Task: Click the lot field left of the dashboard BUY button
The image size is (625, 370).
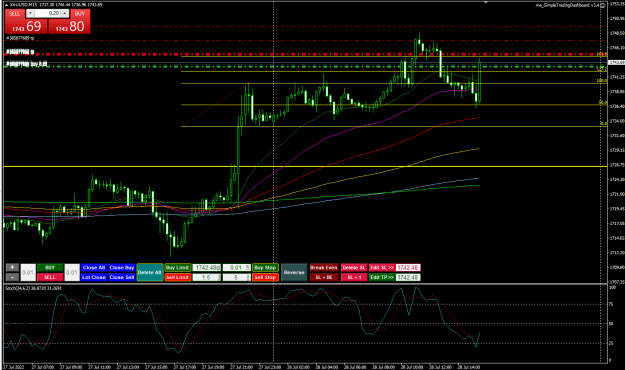Action: tap(28, 272)
